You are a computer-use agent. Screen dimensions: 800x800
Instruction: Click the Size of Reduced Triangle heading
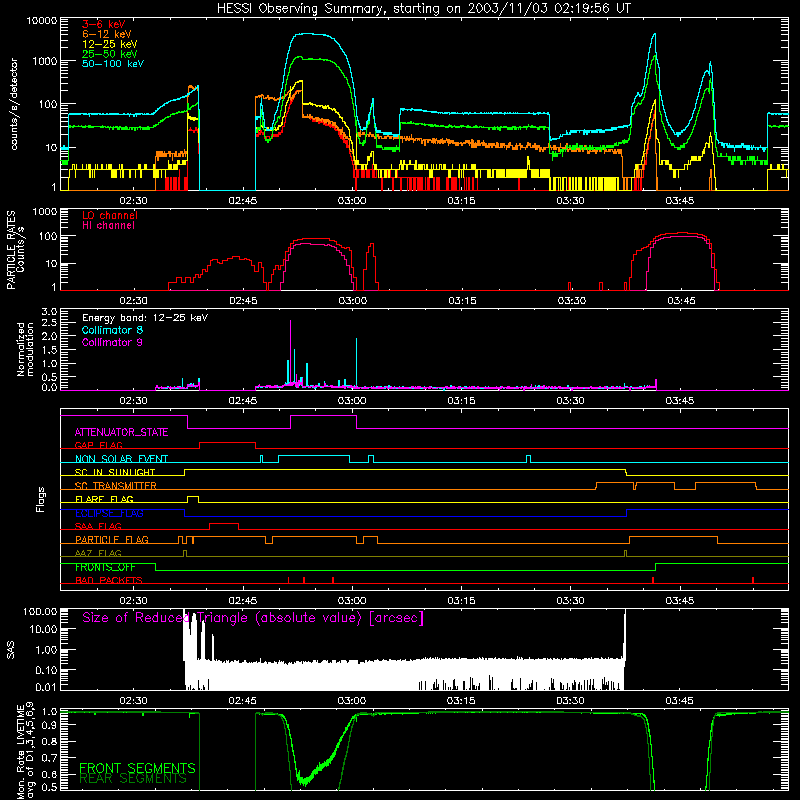pos(253,618)
